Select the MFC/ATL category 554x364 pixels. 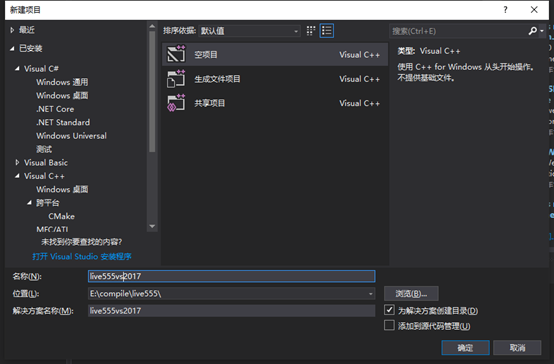[52, 229]
